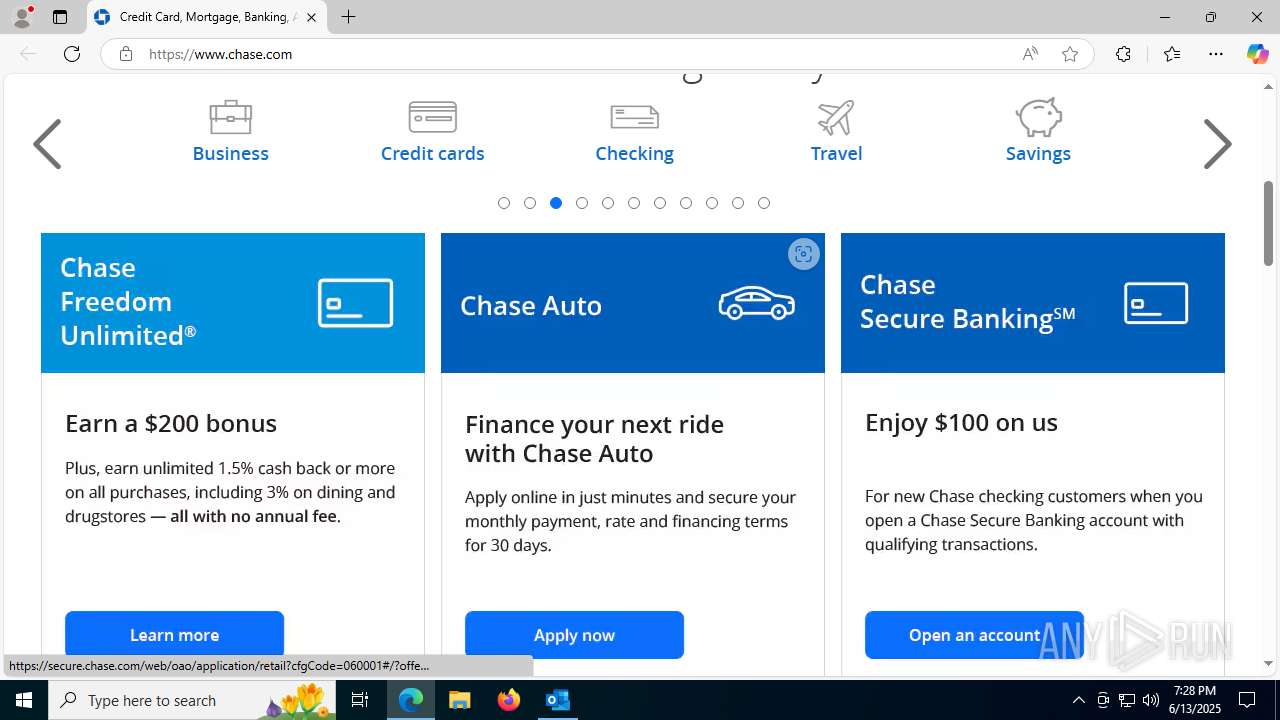Screen dimensions: 1280x720
Task: Open the Savings piggy bank icon
Action: click(x=1038, y=117)
